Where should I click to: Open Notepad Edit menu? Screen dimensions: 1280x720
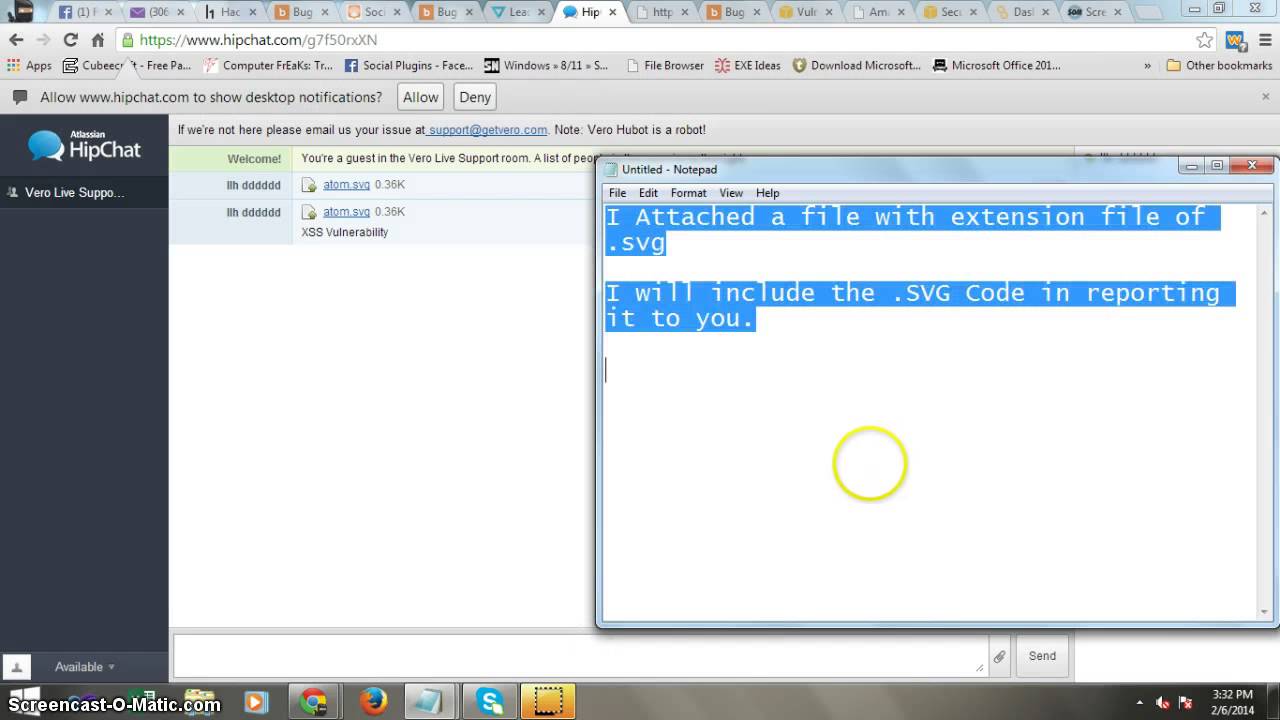point(649,193)
